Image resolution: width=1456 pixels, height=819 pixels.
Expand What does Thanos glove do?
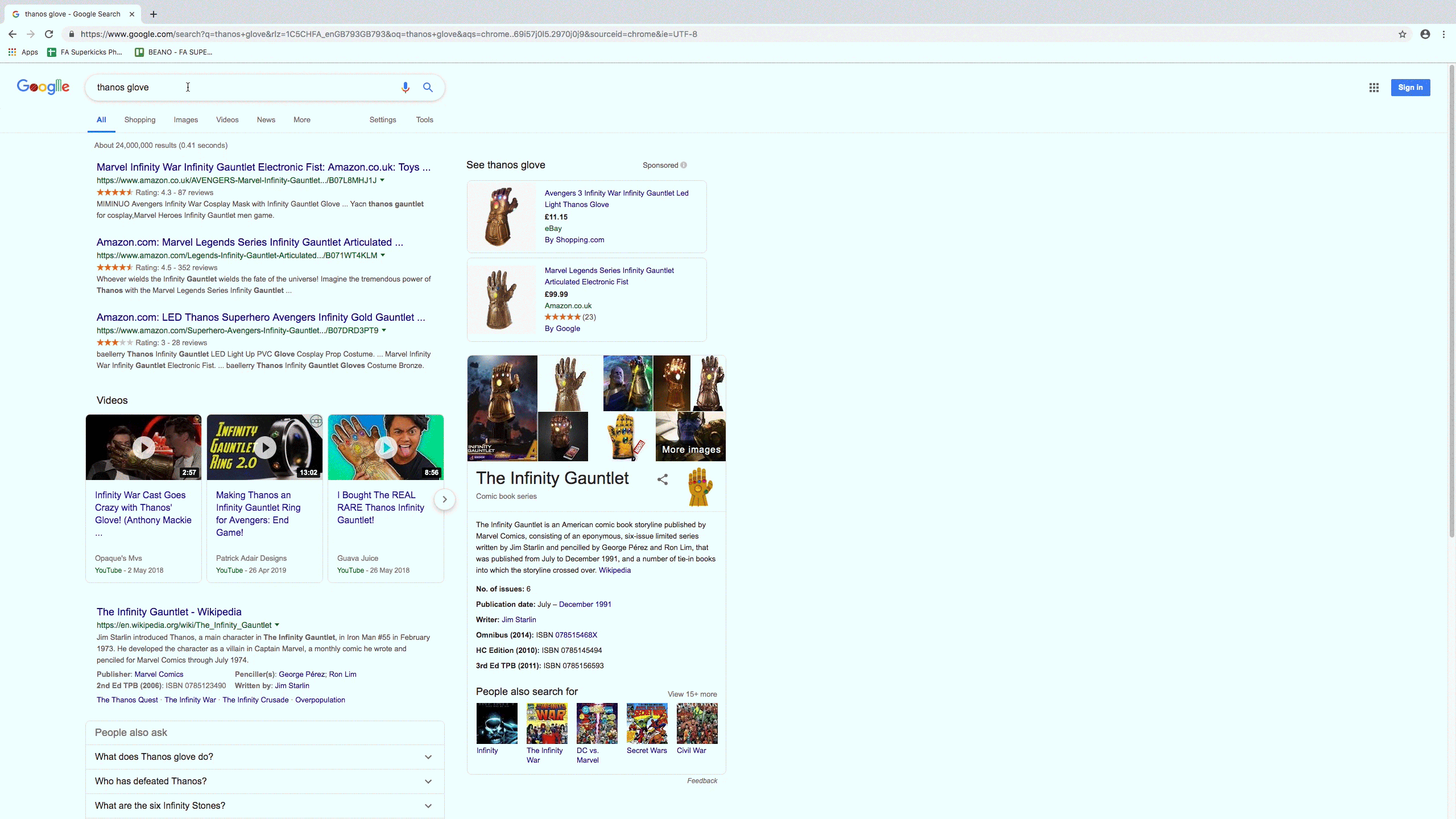coord(265,757)
